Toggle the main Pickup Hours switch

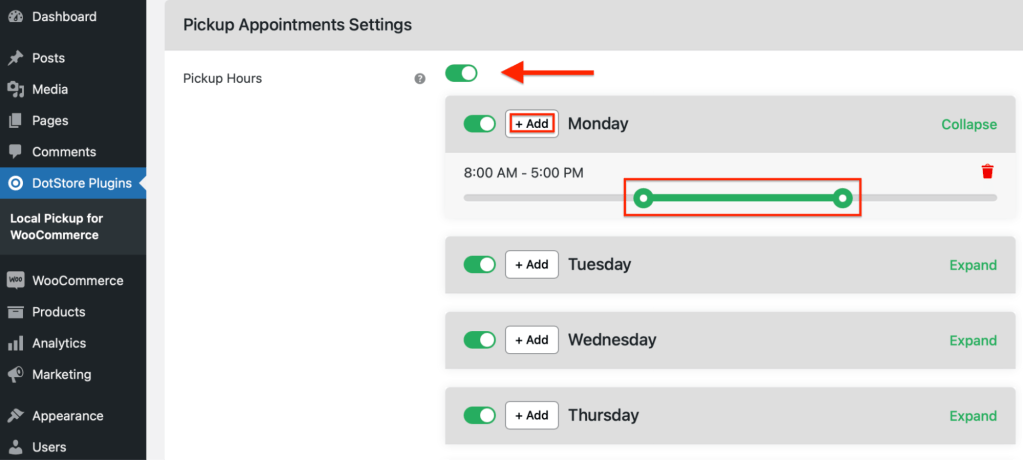[461, 73]
